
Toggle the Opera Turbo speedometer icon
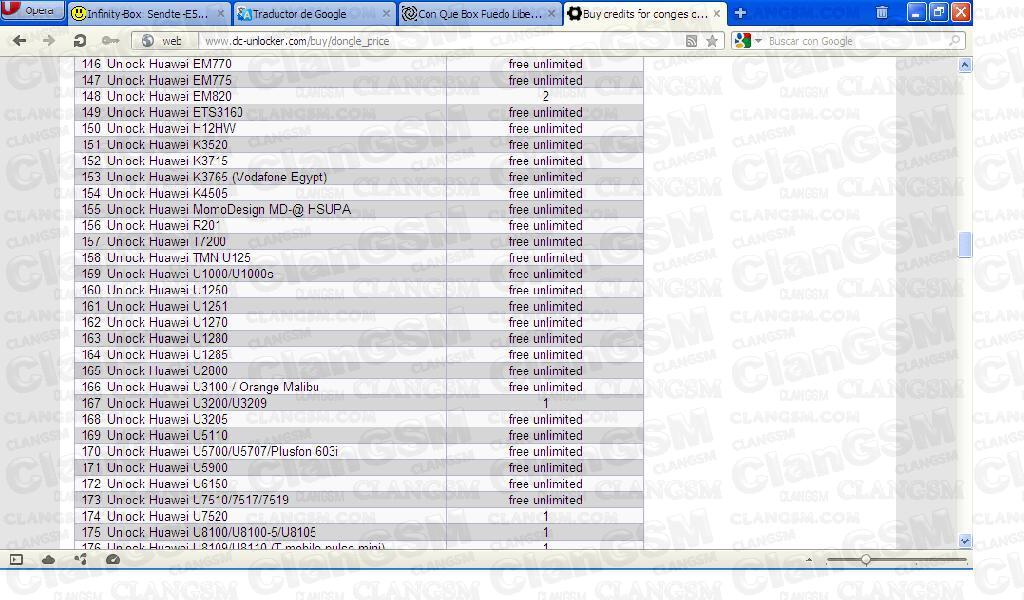112,560
